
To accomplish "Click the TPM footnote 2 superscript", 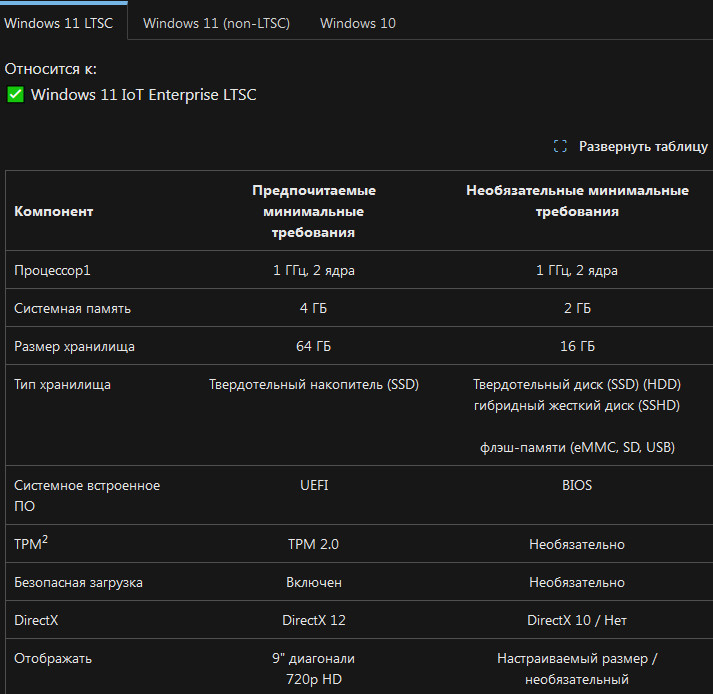I will 45,539.
